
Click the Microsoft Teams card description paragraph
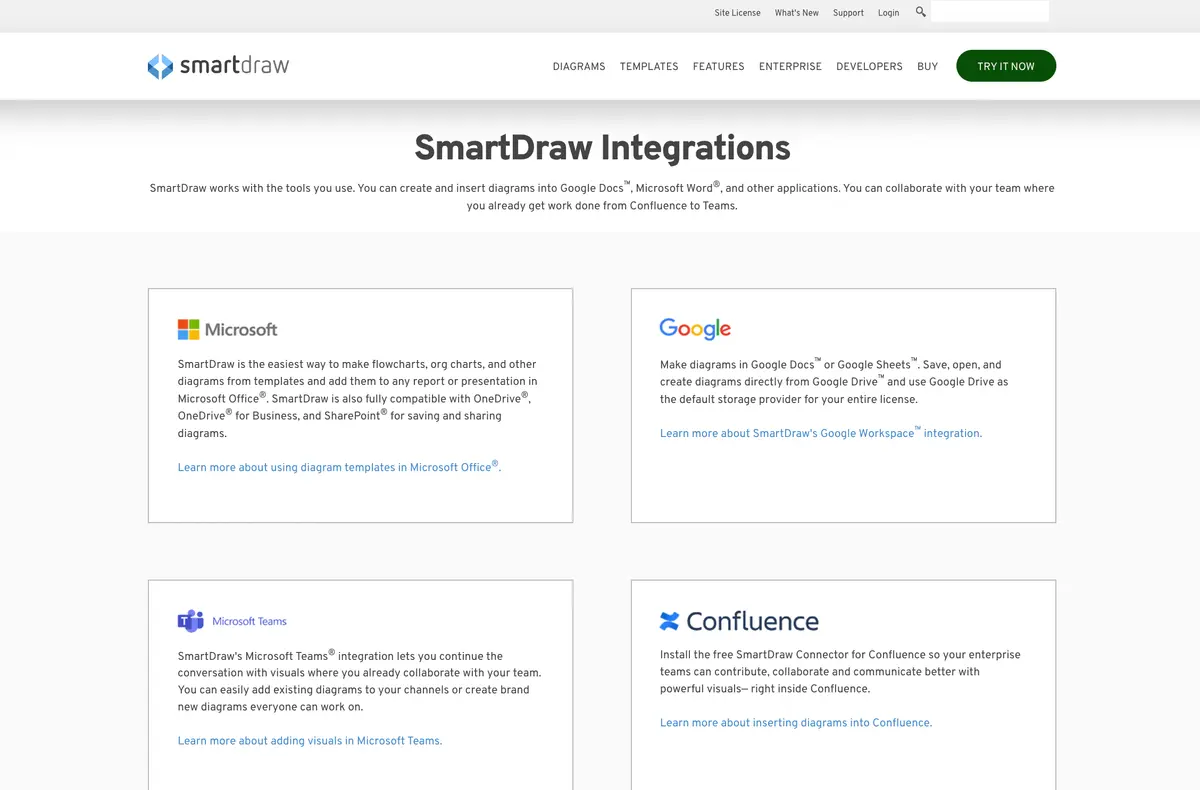[x=360, y=681]
